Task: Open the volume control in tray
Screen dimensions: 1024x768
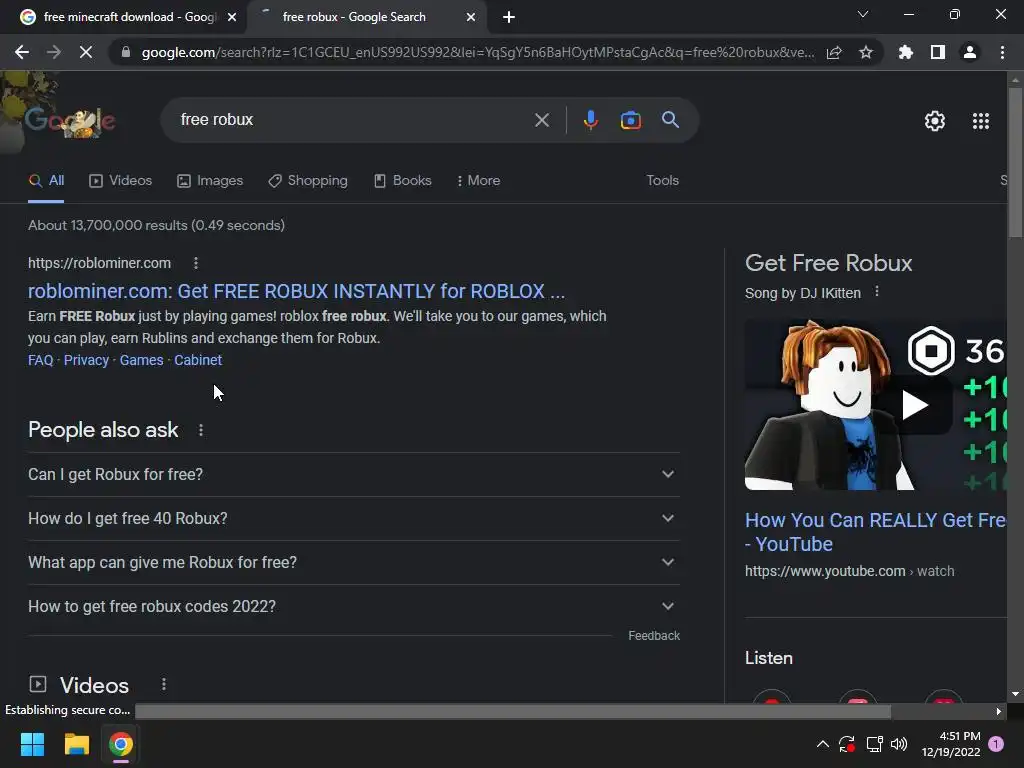Action: 899,744
